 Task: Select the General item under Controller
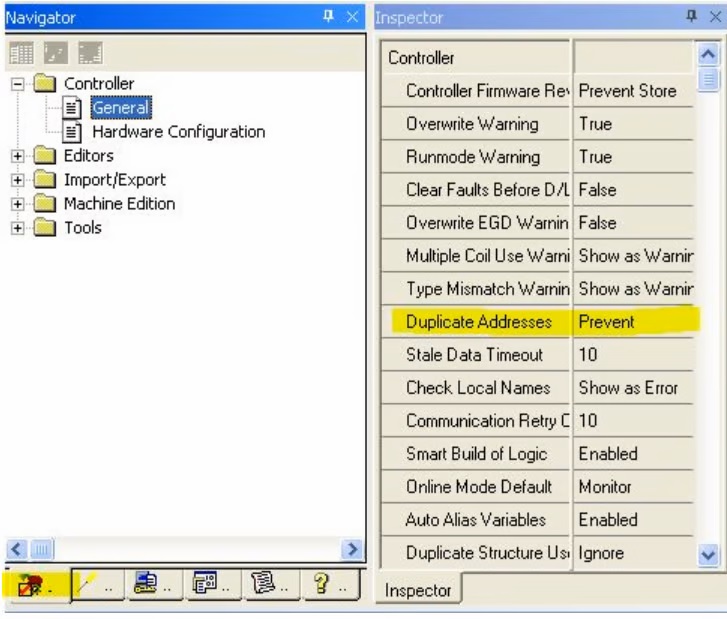pos(120,108)
